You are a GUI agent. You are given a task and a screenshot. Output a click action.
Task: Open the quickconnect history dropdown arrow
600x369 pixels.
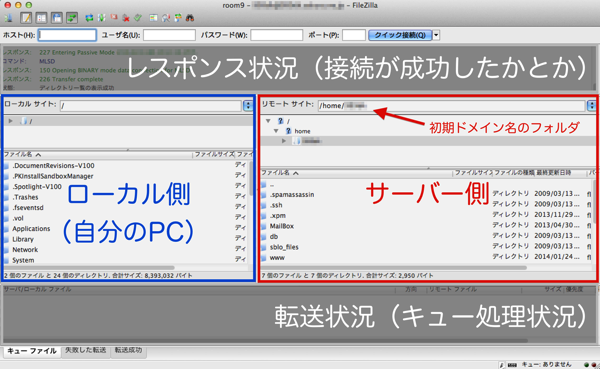[436, 35]
